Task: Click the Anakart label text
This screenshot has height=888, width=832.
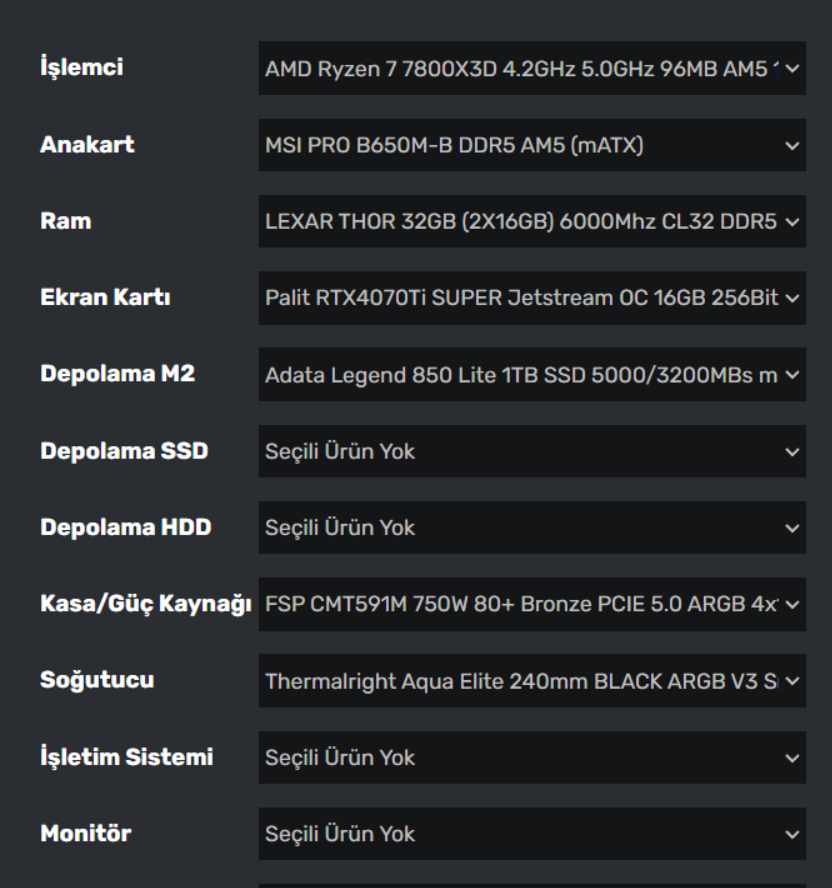Action: tap(87, 145)
